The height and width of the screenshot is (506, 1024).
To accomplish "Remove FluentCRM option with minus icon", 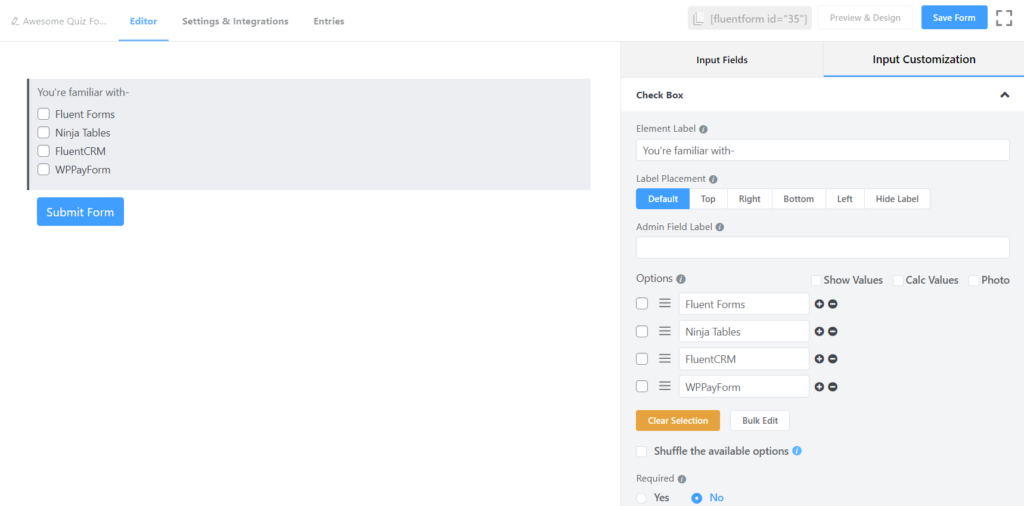I will tap(833, 359).
